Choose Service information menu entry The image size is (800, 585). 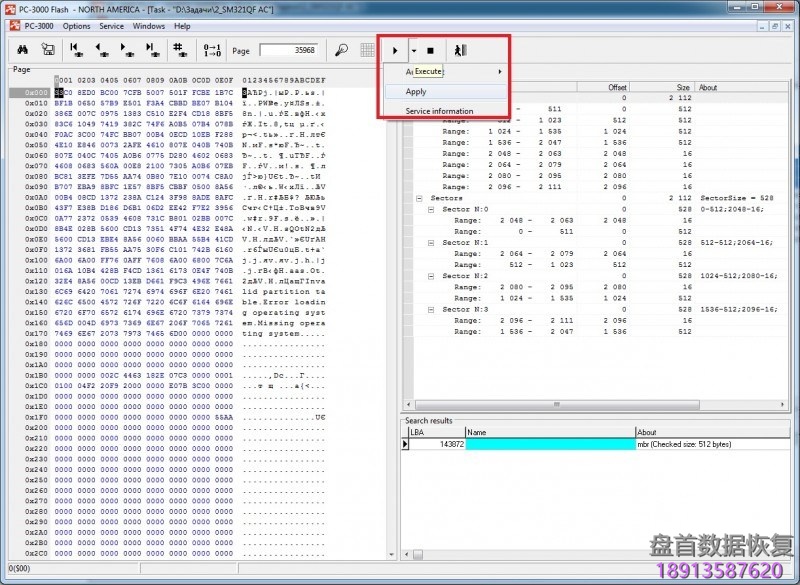point(439,111)
